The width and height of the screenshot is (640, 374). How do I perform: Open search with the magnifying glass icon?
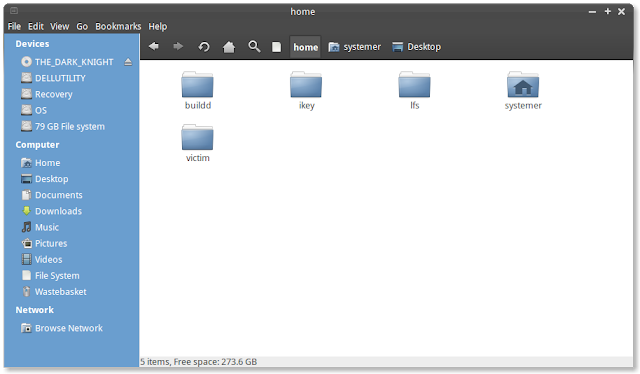click(254, 47)
